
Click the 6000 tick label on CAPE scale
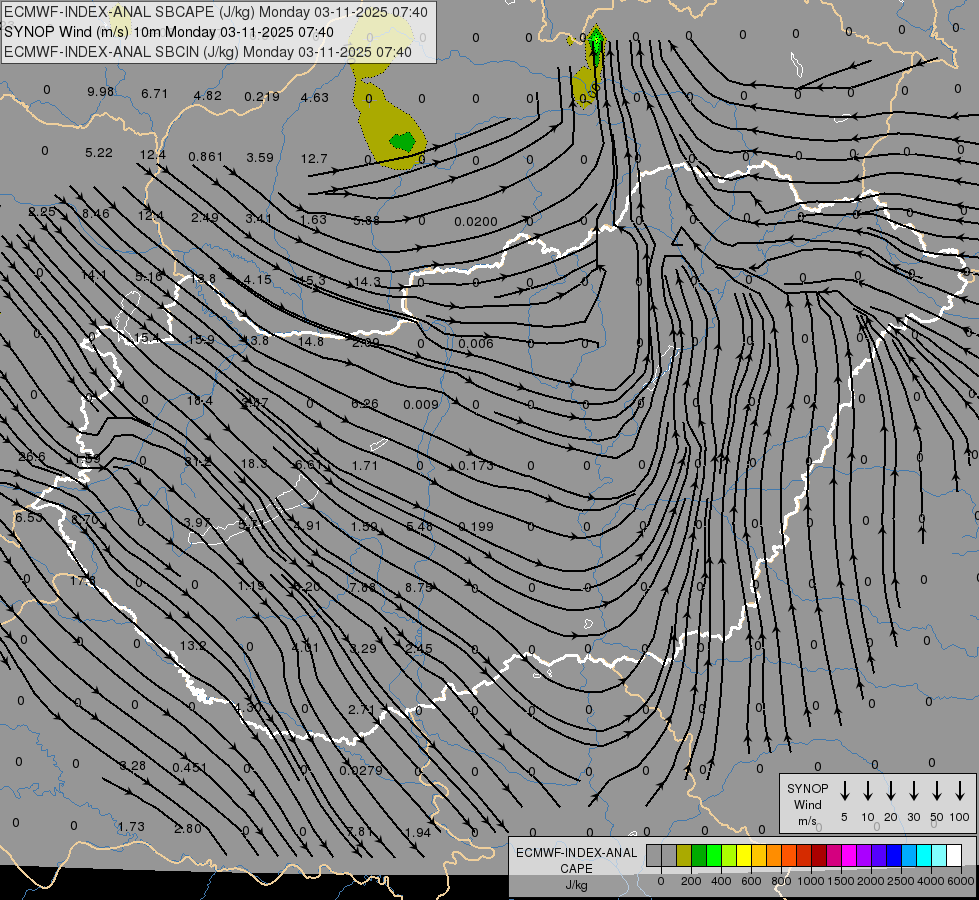(x=961, y=881)
